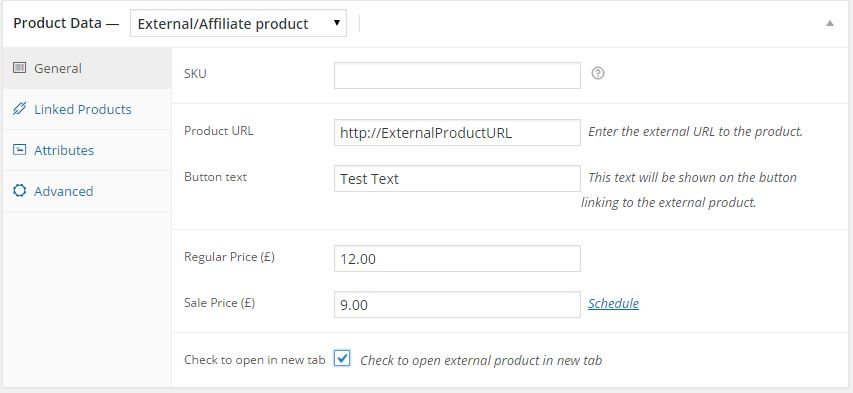The width and height of the screenshot is (853, 393).
Task: Click 'Enter the external URL to the product.' hint
Action: point(695,132)
